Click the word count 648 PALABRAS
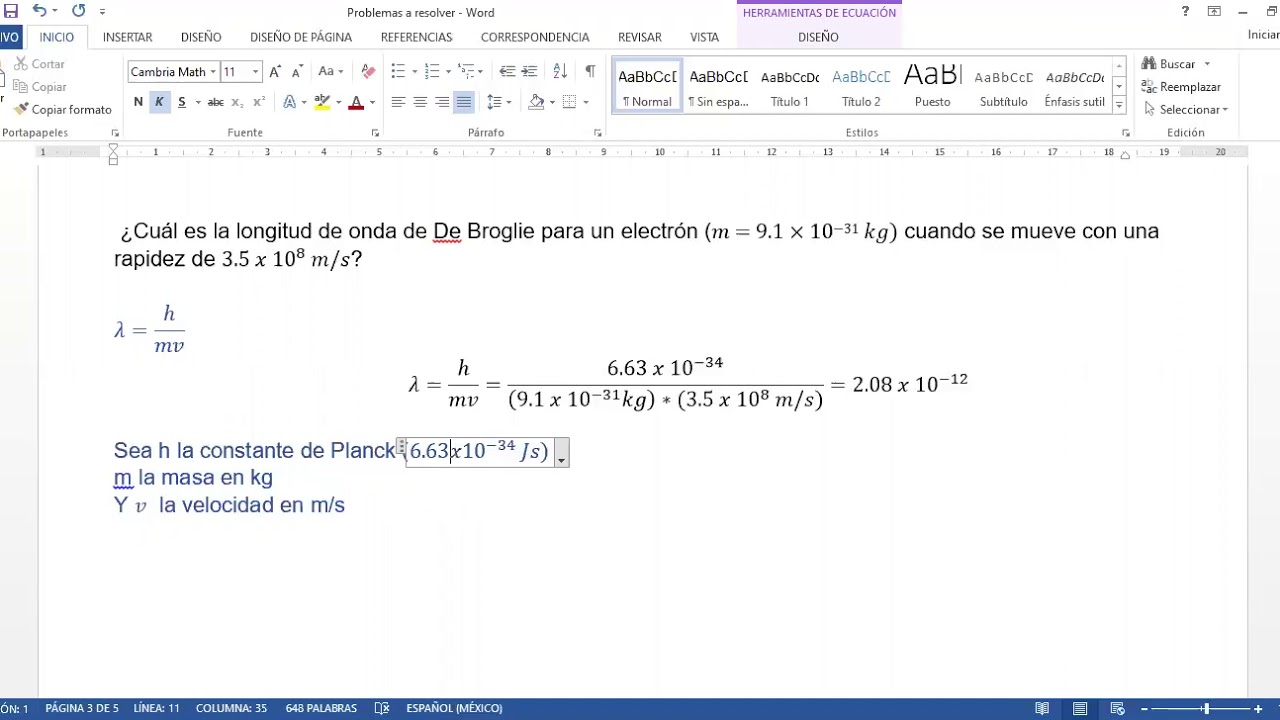This screenshot has width=1280, height=720. pyautogui.click(x=321, y=708)
